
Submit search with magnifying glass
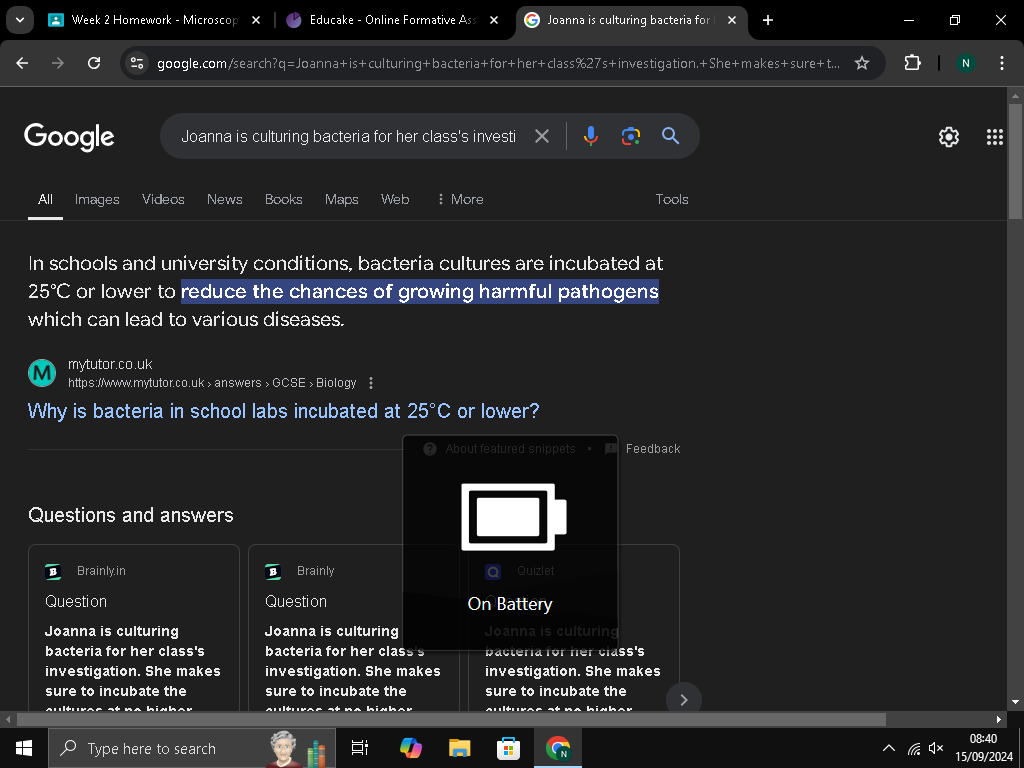pyautogui.click(x=671, y=136)
